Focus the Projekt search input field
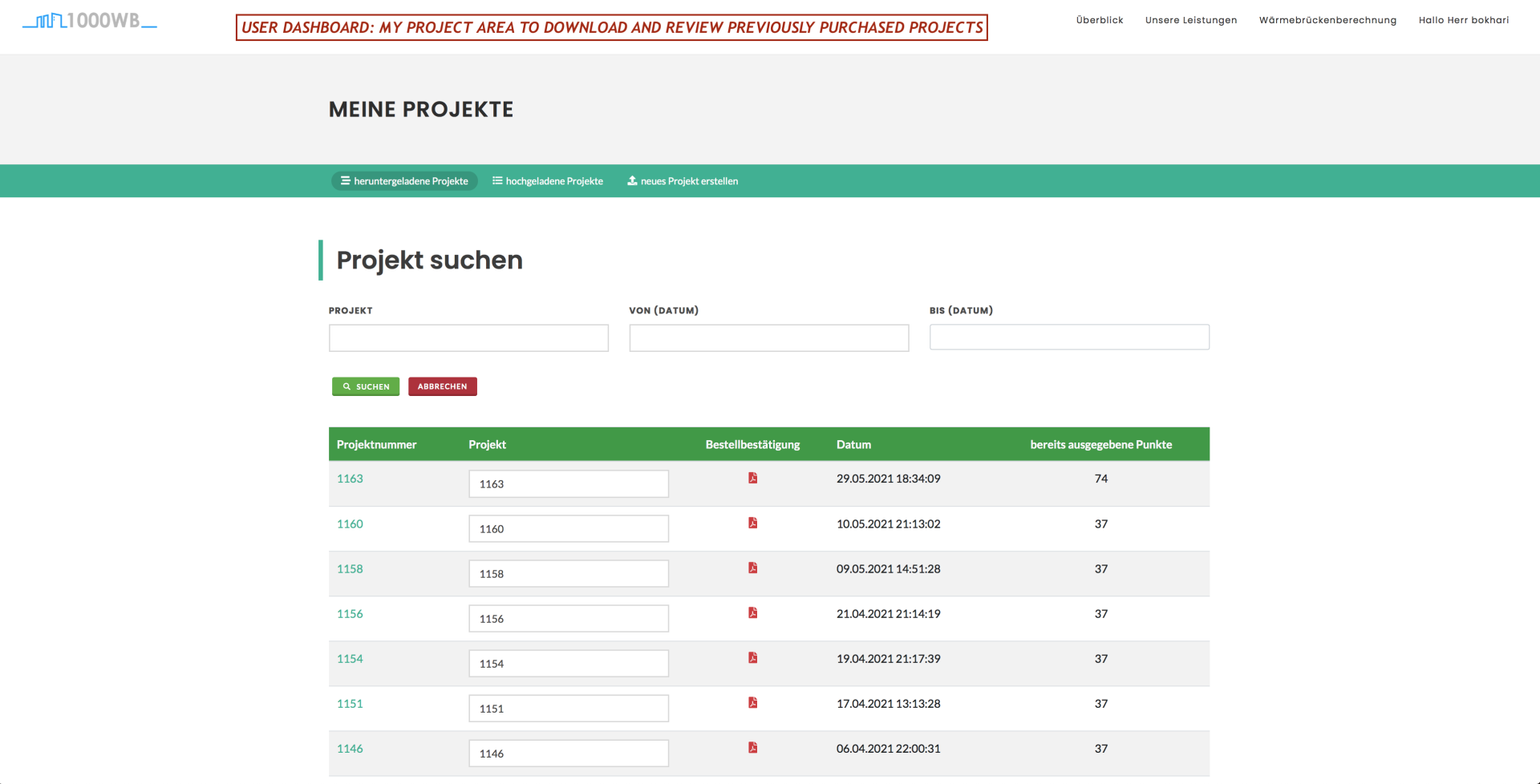1540x784 pixels. [468, 338]
